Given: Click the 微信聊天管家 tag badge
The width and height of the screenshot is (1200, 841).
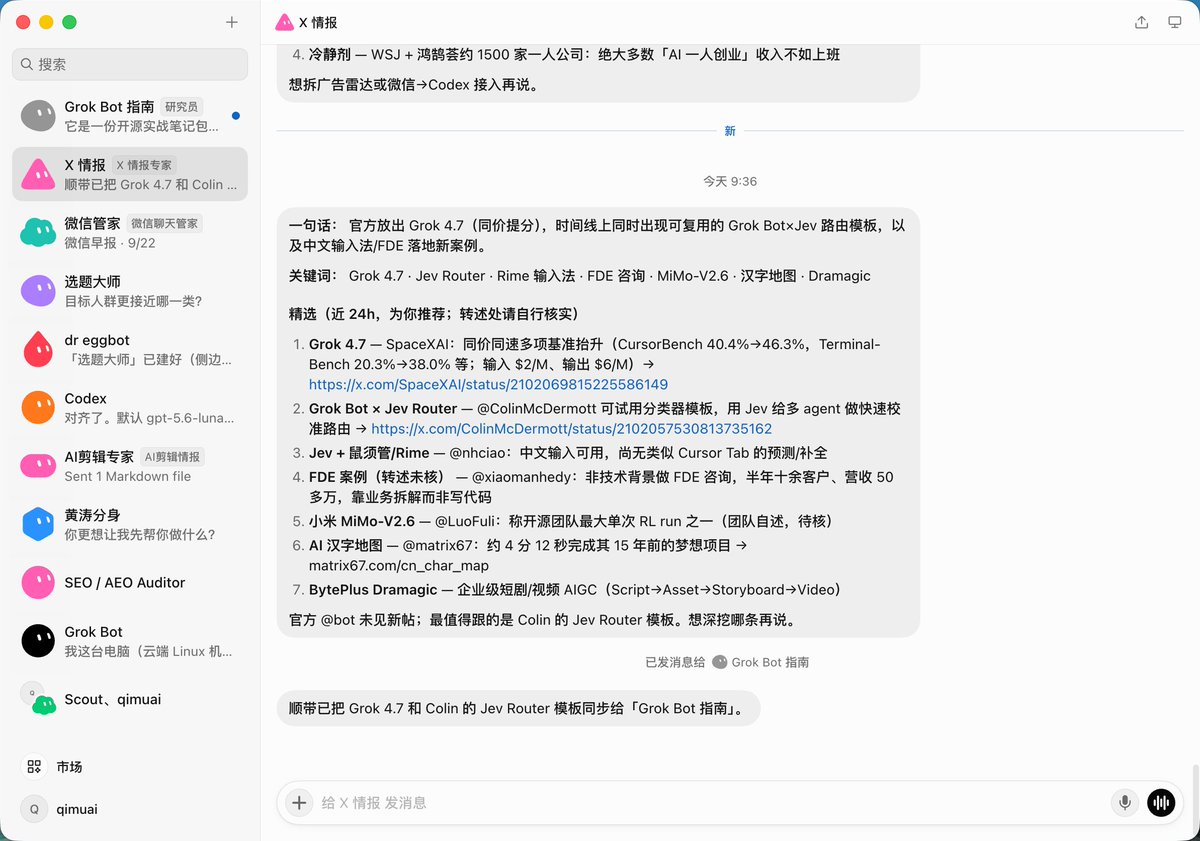Looking at the screenshot, I should coord(165,223).
